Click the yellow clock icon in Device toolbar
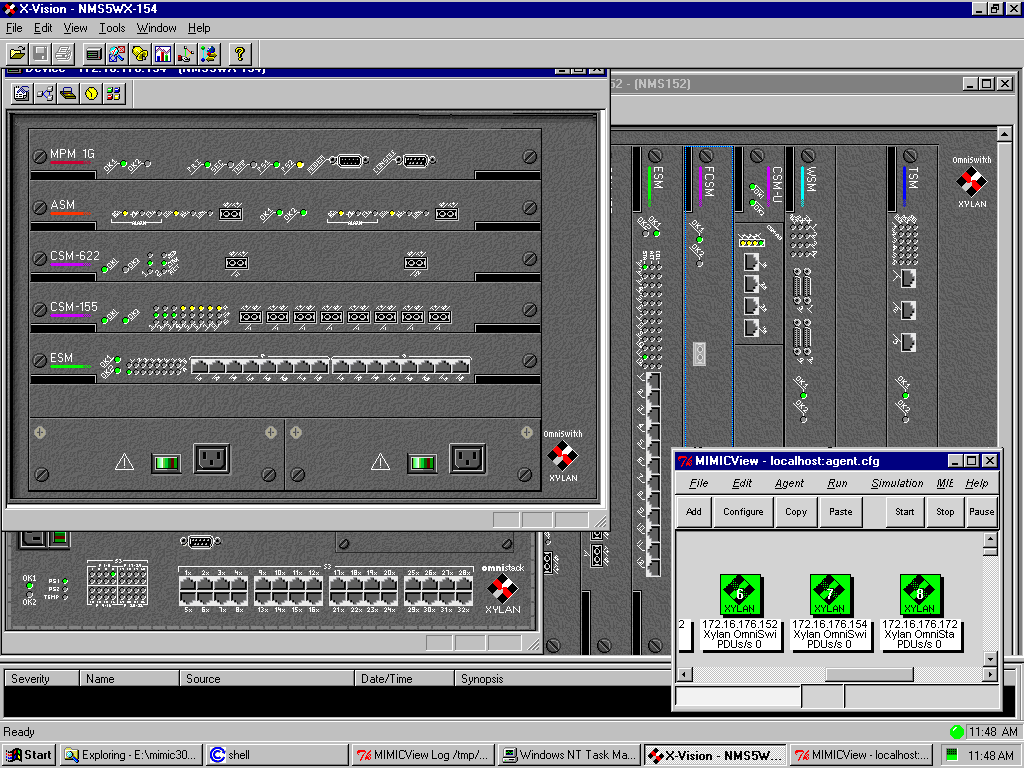 91,93
